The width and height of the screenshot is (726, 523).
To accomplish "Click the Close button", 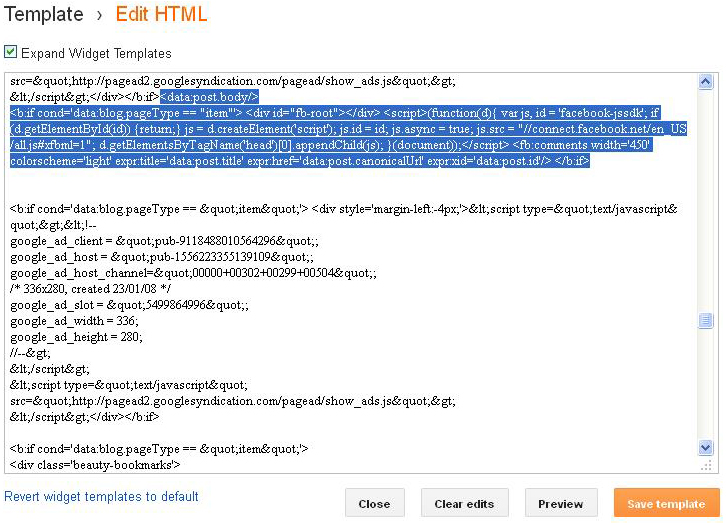I will [374, 503].
